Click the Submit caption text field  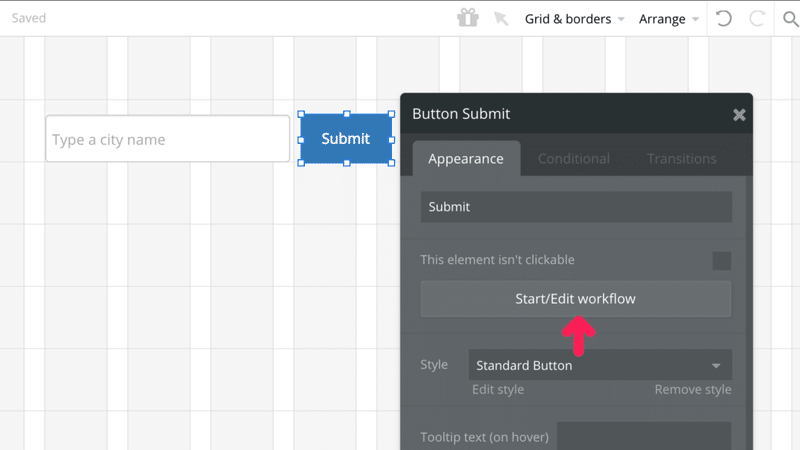(576, 207)
